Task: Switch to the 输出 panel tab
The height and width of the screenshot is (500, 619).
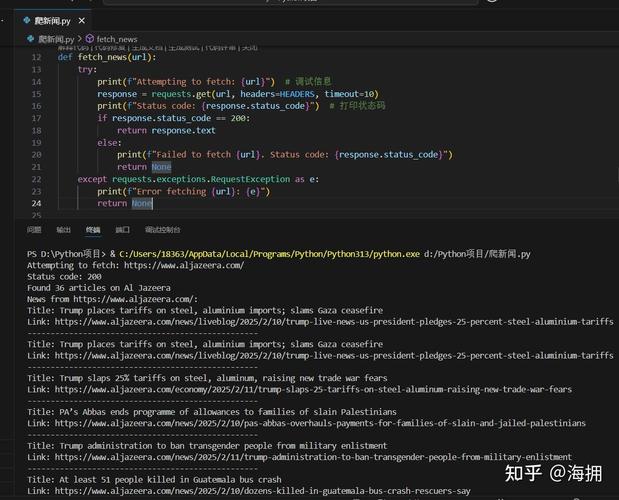Action: coord(63,230)
